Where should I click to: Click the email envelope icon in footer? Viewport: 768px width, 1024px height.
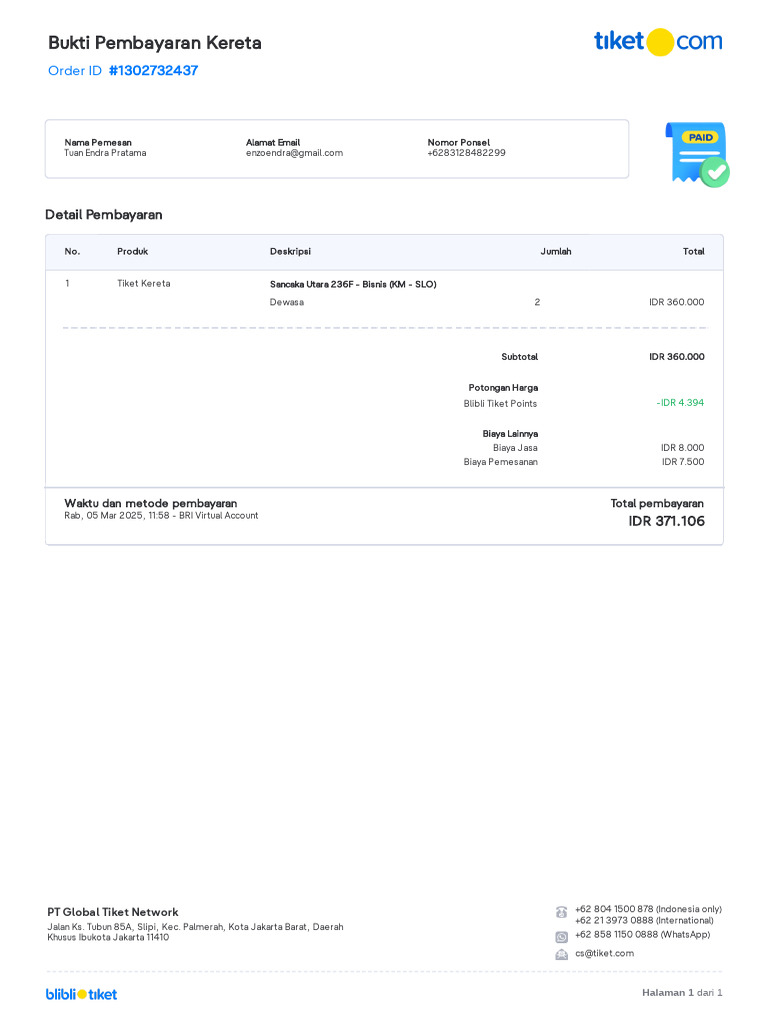click(561, 955)
